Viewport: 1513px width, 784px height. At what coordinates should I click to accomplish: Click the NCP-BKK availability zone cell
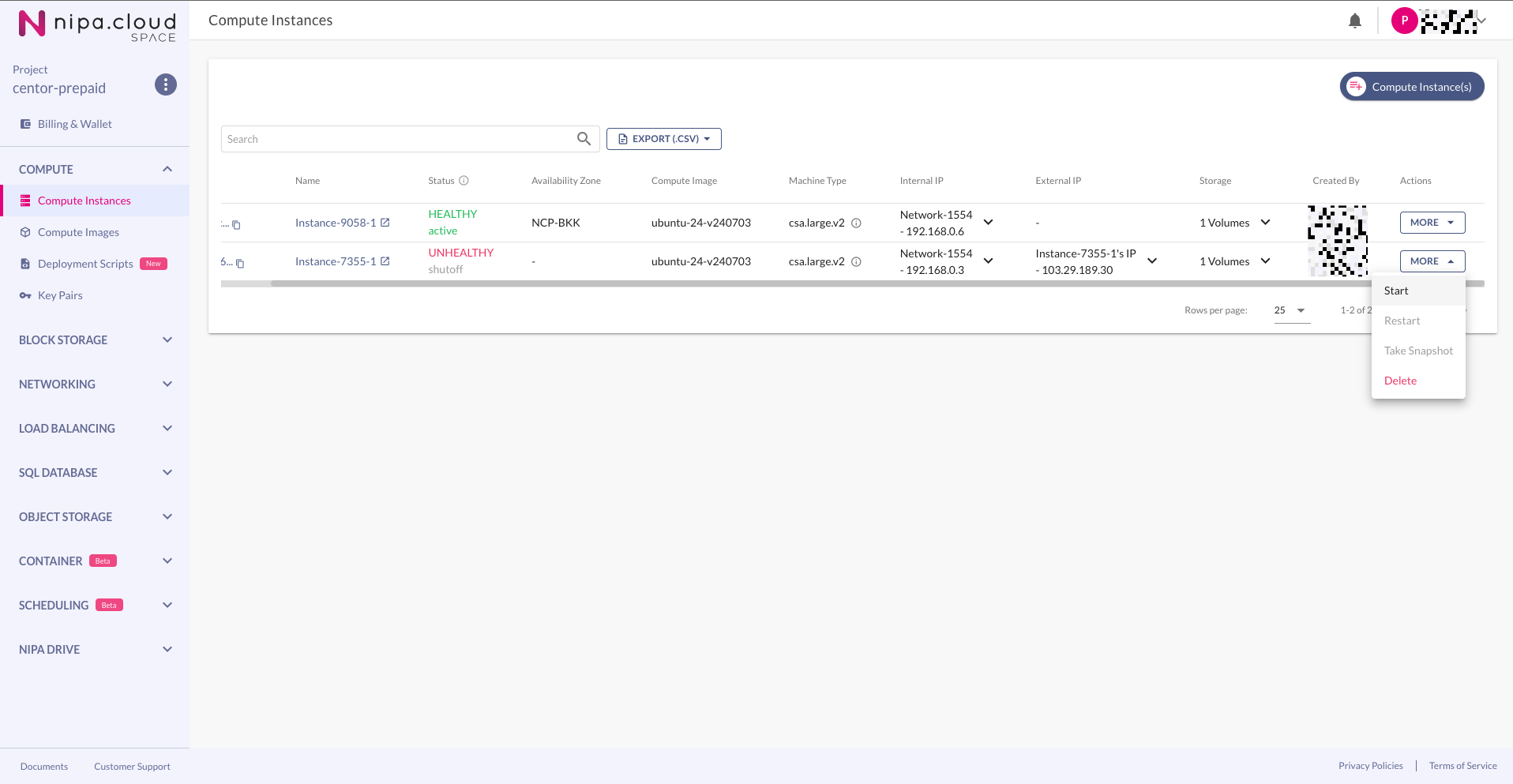click(556, 223)
